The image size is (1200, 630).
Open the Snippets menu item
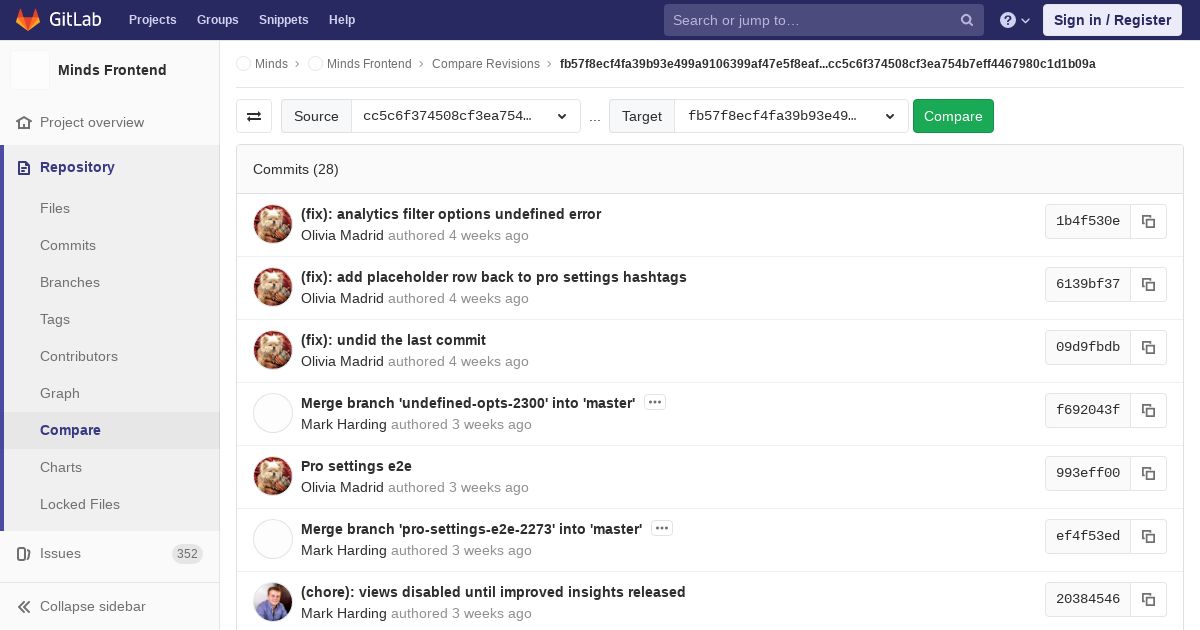[x=284, y=20]
